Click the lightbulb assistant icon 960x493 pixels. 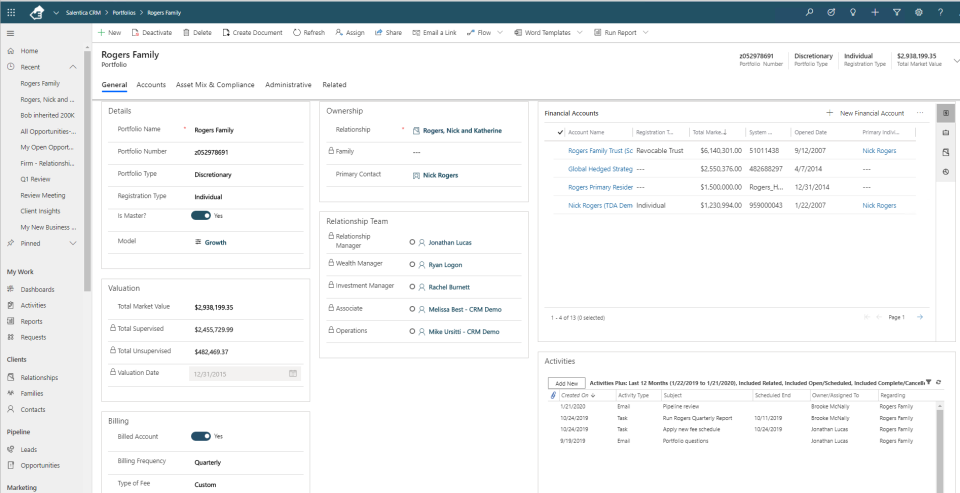853,12
